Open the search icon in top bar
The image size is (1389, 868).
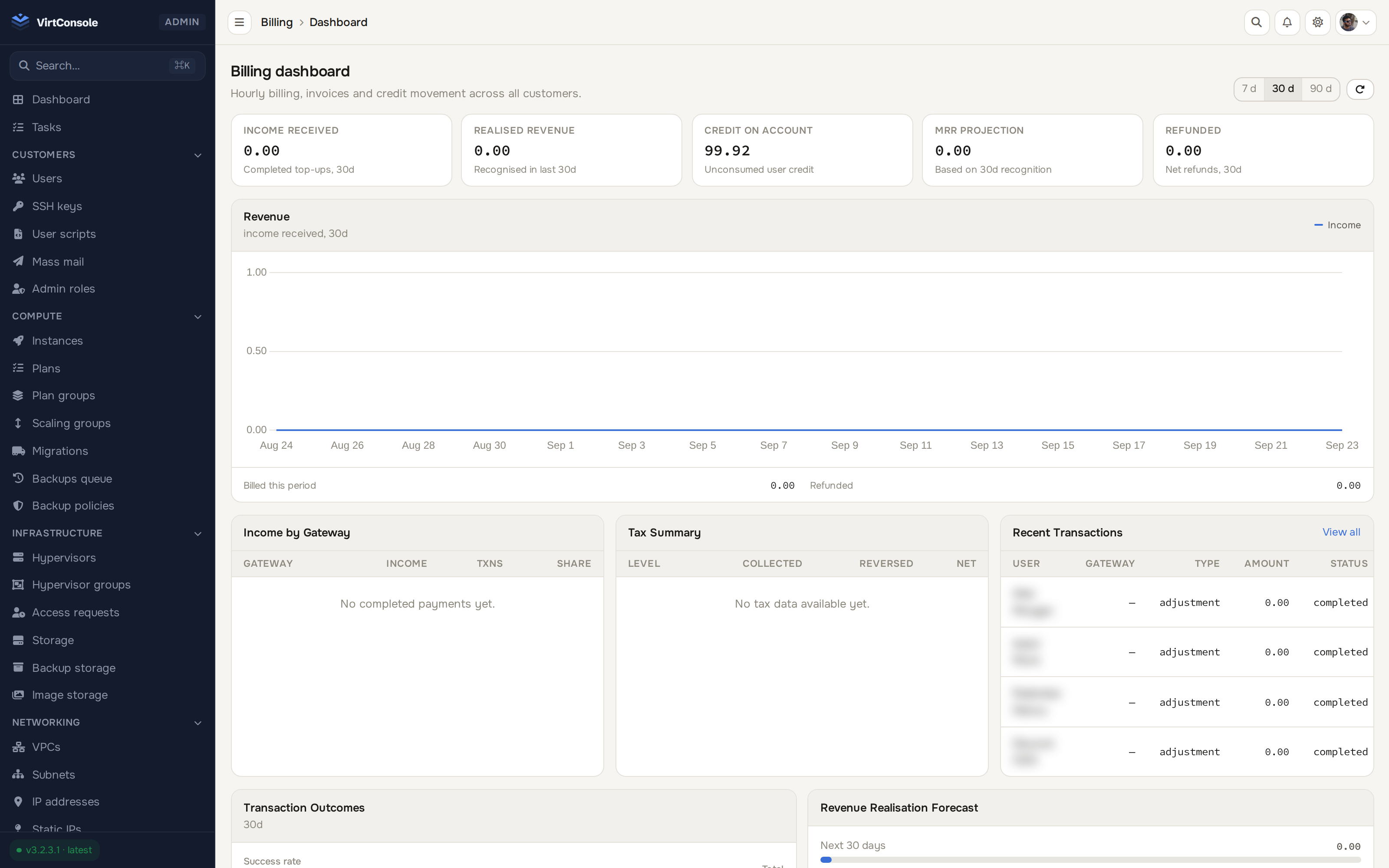[1257, 23]
